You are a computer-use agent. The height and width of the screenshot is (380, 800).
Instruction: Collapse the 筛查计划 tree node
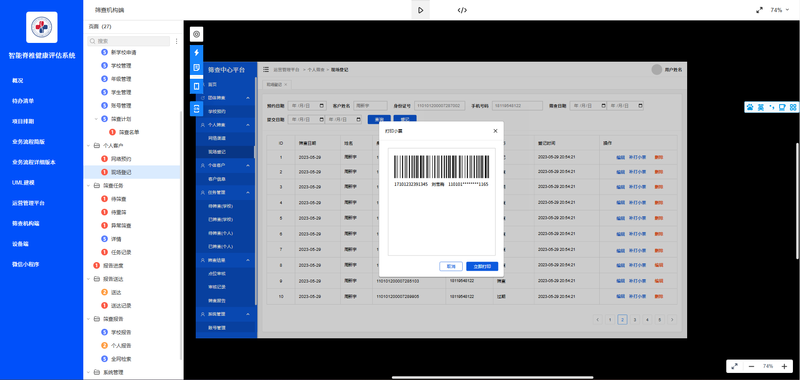(96, 119)
